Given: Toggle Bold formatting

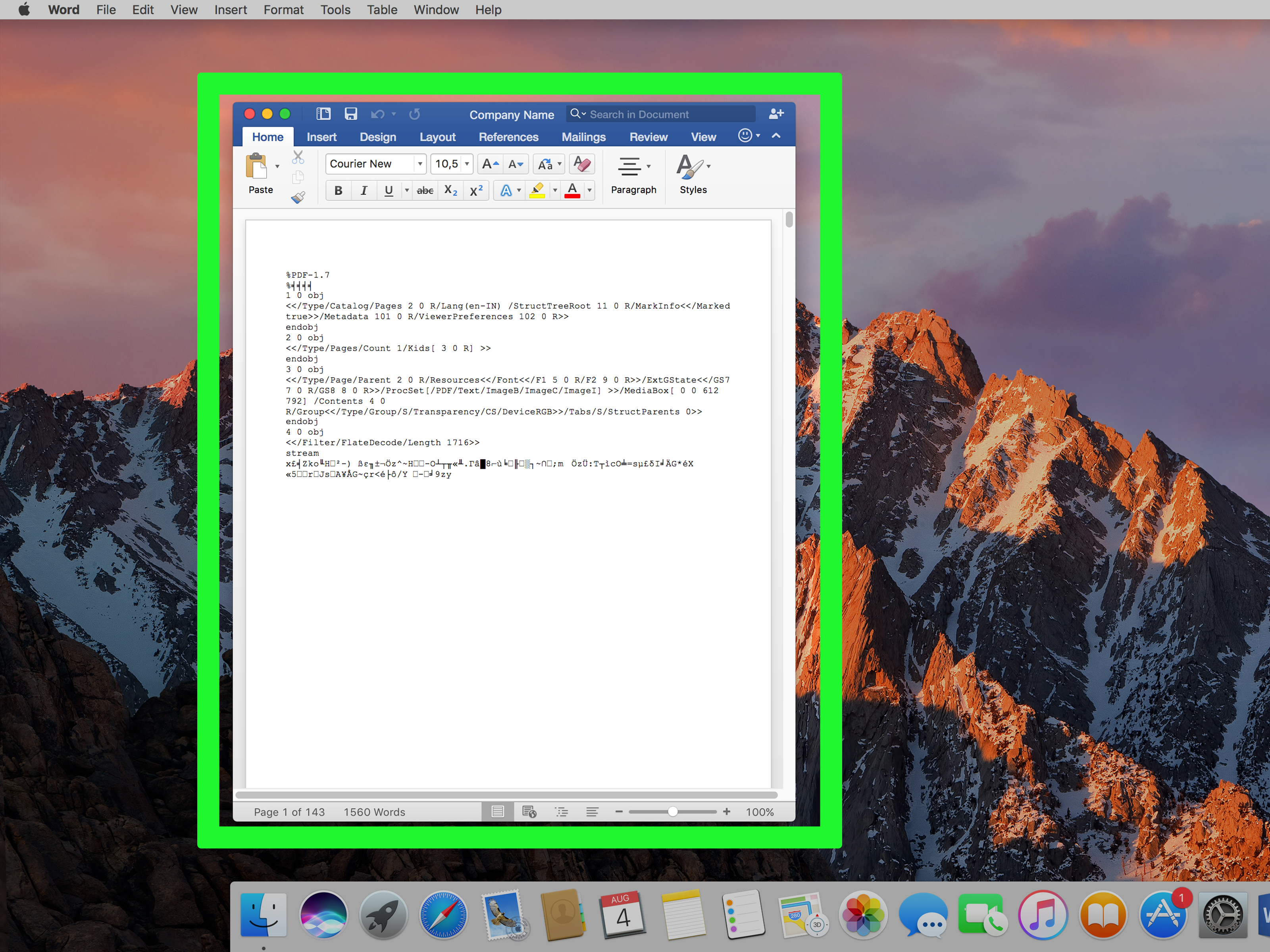Looking at the screenshot, I should point(338,190).
